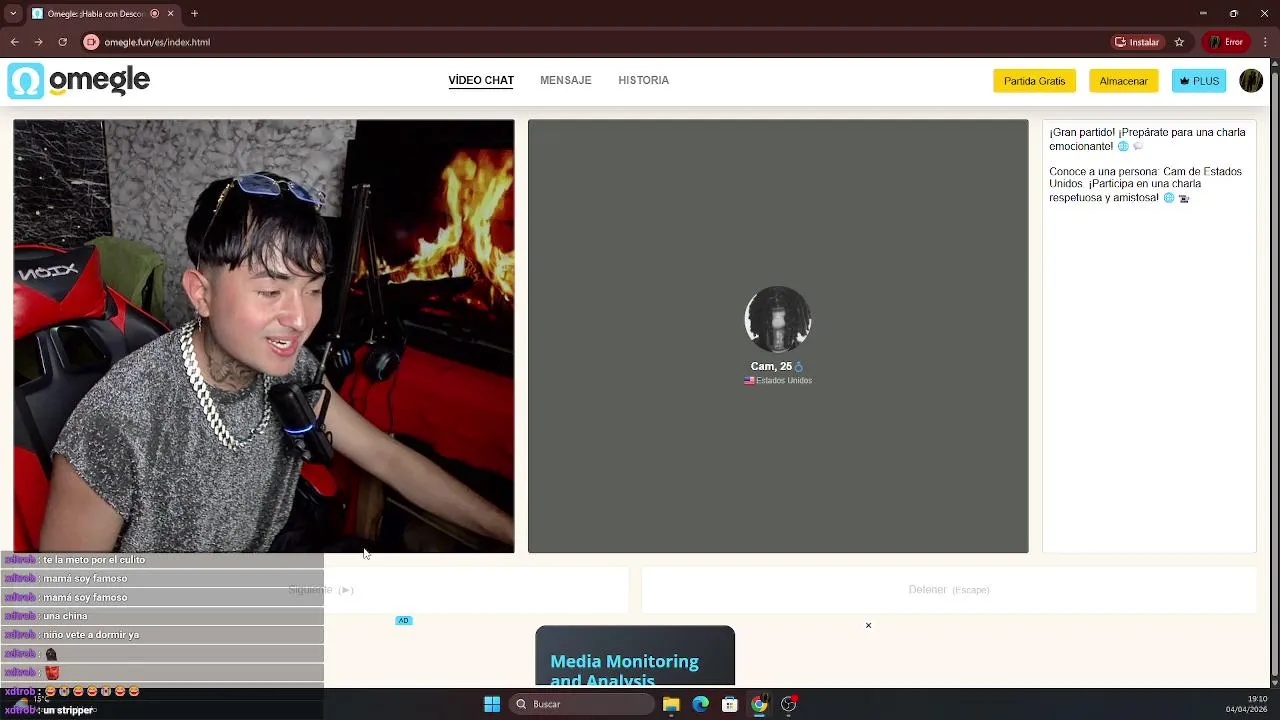Open the Chrome profile Error chip

coord(1226,42)
